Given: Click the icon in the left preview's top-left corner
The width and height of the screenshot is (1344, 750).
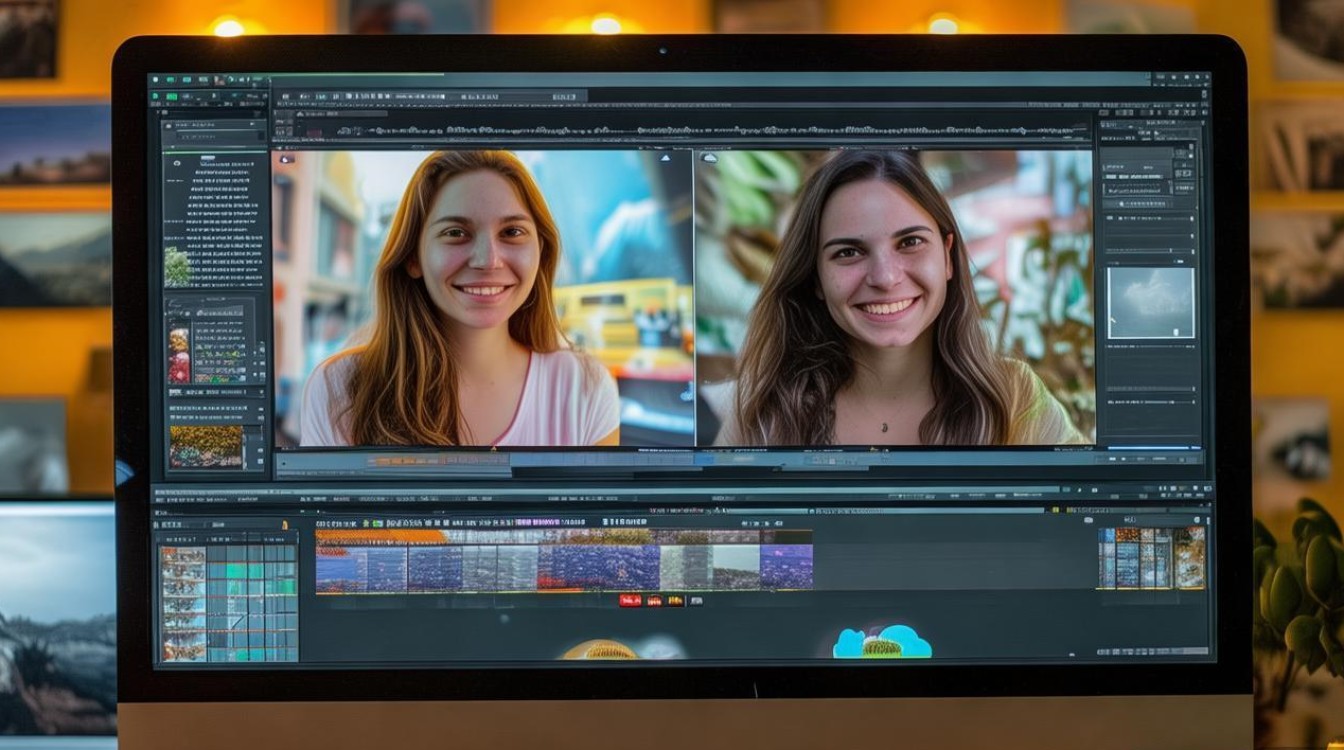Looking at the screenshot, I should [285, 158].
